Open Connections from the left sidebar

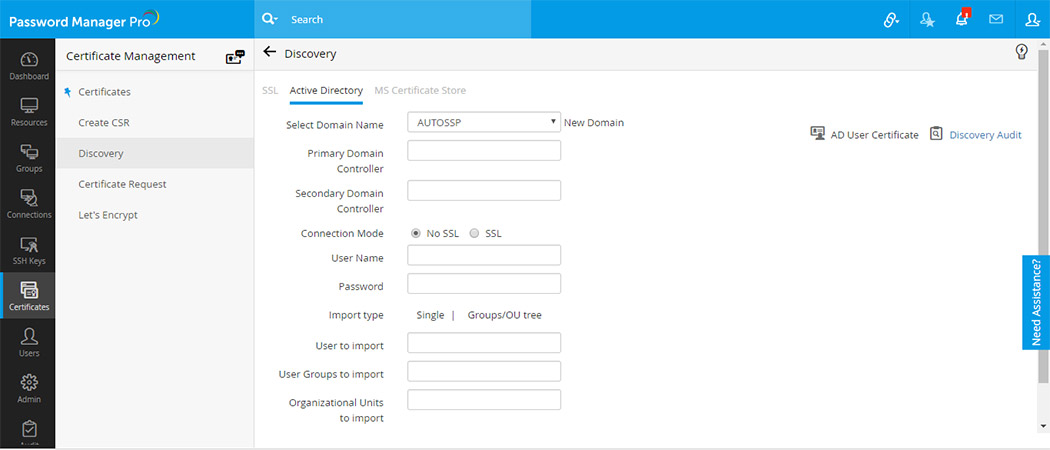pos(28,204)
